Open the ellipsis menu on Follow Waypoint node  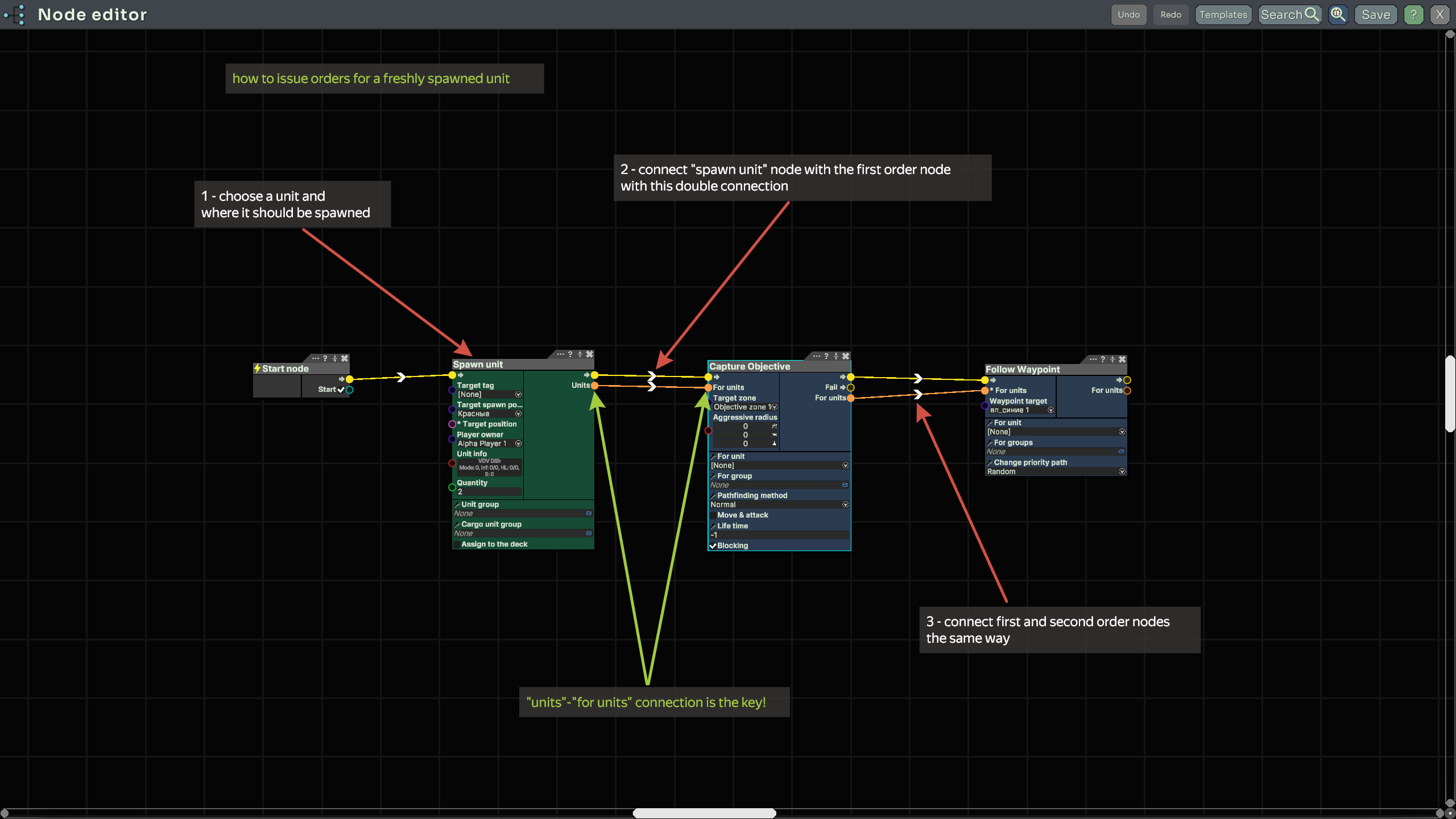pos(1093,359)
